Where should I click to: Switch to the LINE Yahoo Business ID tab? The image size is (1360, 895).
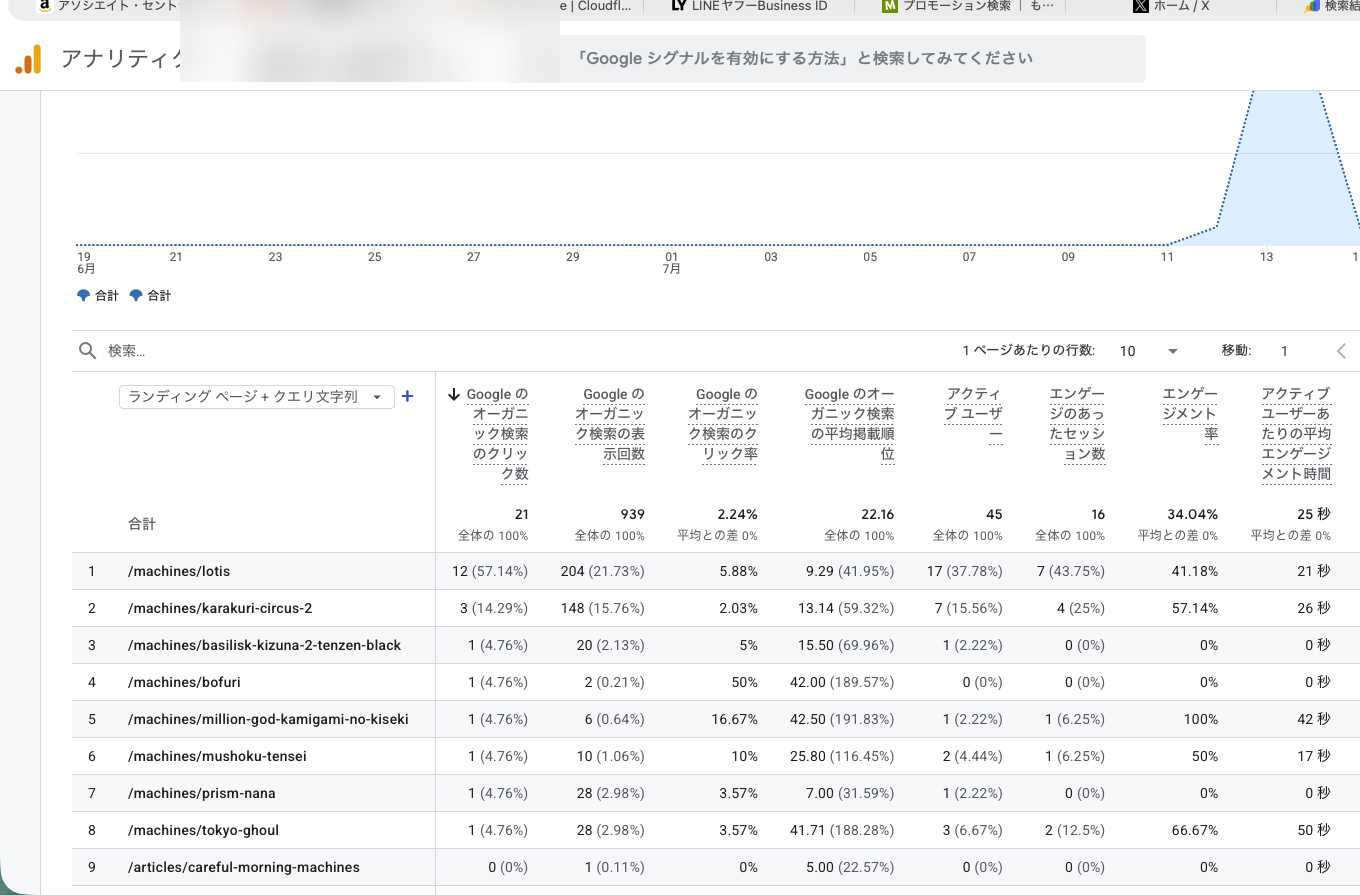[748, 6]
